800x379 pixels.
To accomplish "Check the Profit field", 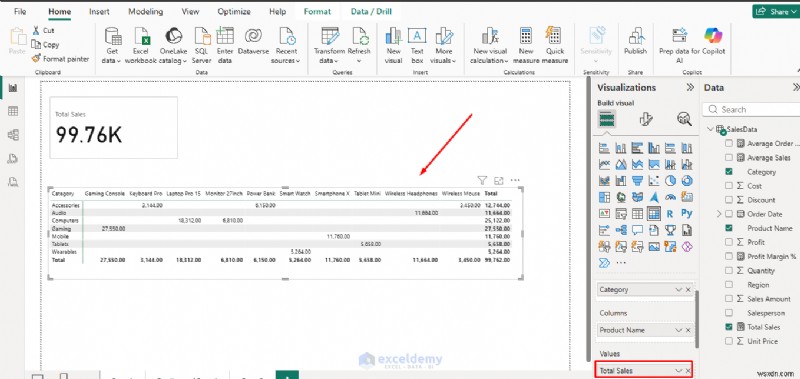I will (x=729, y=242).
